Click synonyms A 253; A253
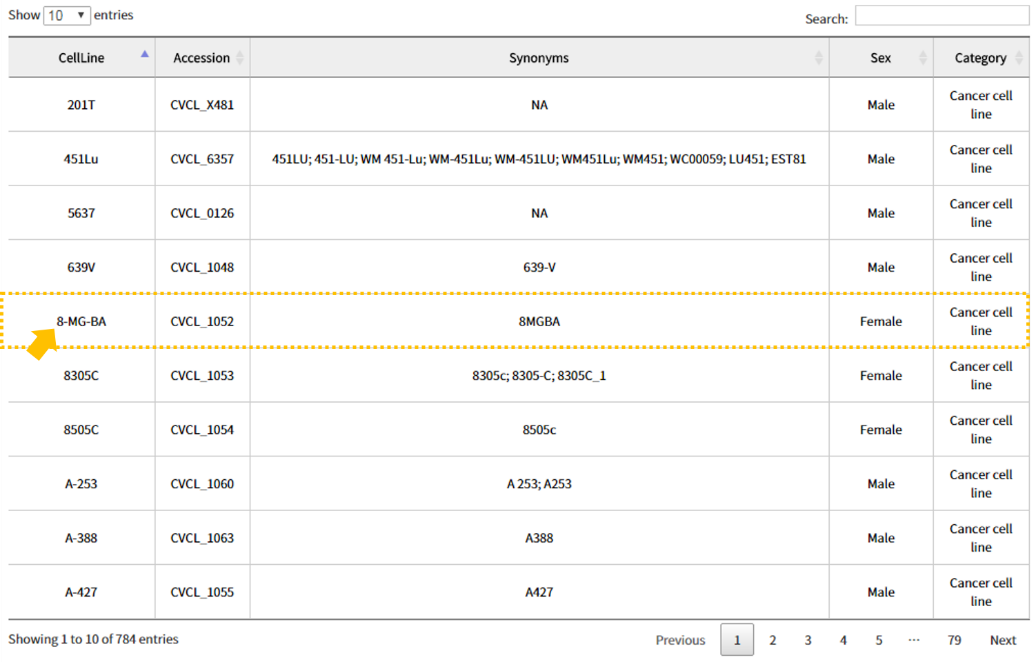This screenshot has height=662, width=1036. tap(539, 484)
